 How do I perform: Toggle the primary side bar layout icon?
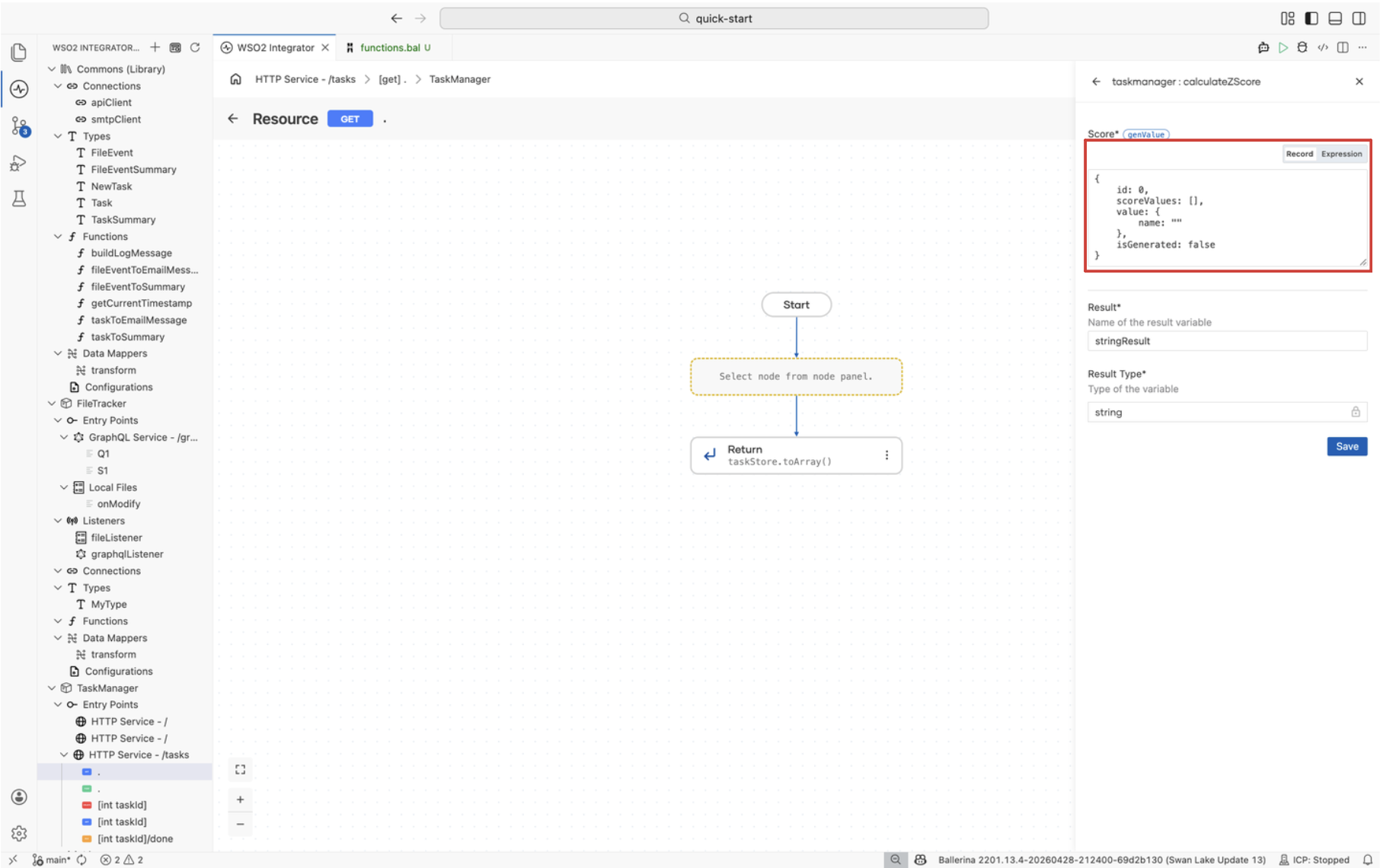coord(1311,18)
